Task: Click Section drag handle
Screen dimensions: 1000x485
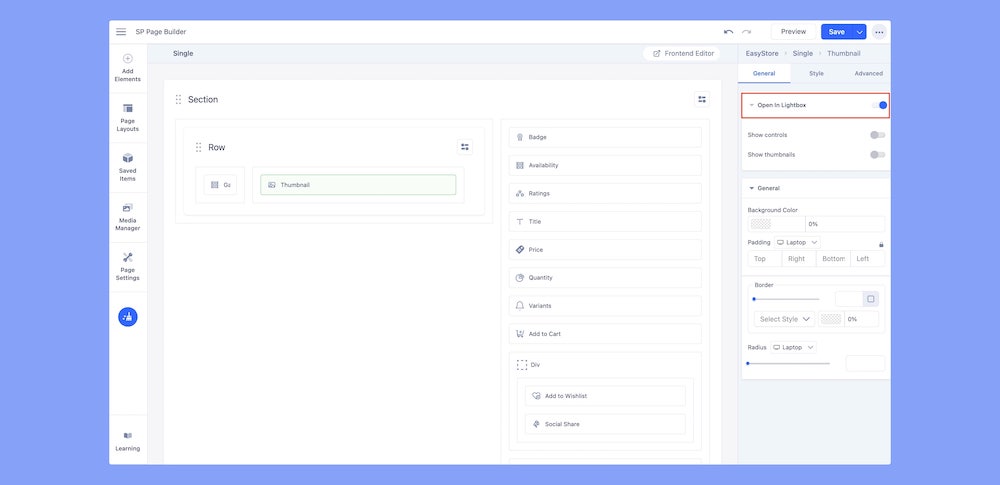Action: (x=179, y=100)
